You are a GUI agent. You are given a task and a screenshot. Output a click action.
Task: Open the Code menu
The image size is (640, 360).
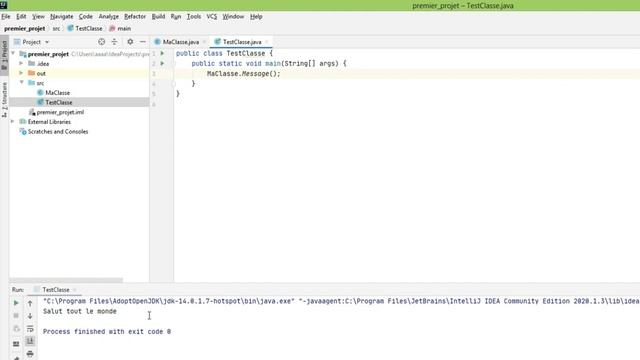click(x=86, y=17)
